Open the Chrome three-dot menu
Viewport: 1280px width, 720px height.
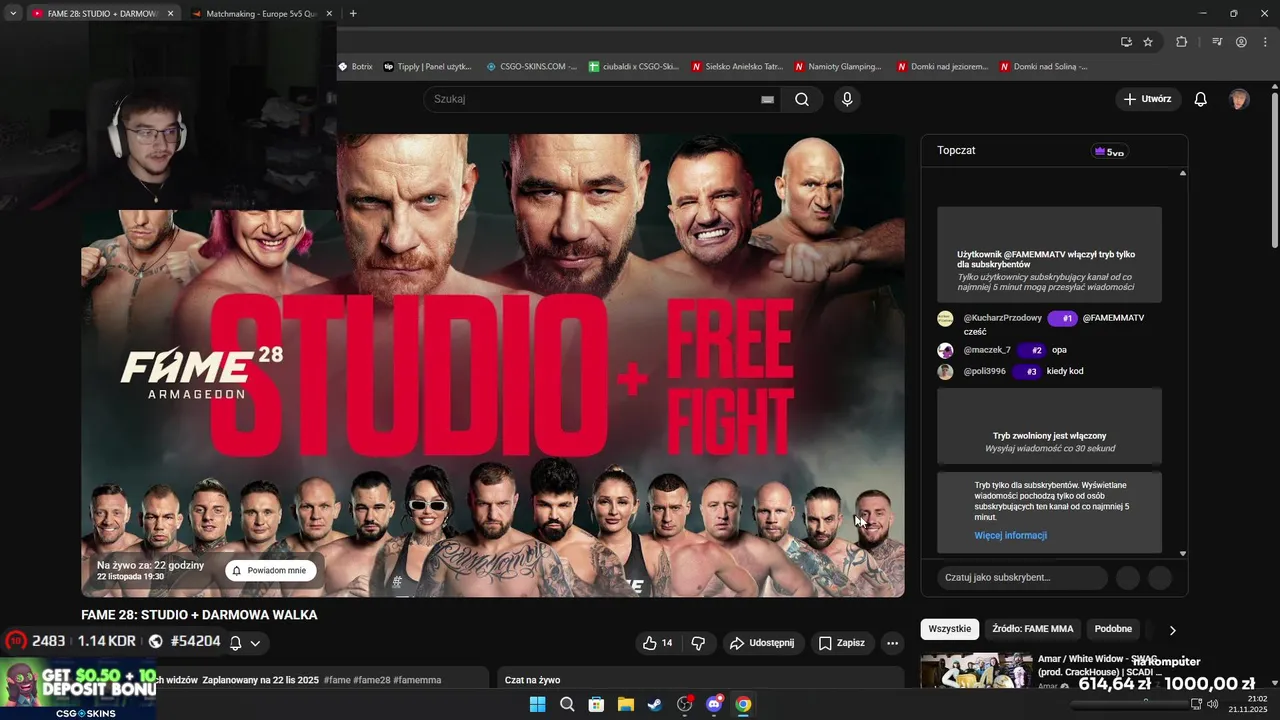[1265, 42]
